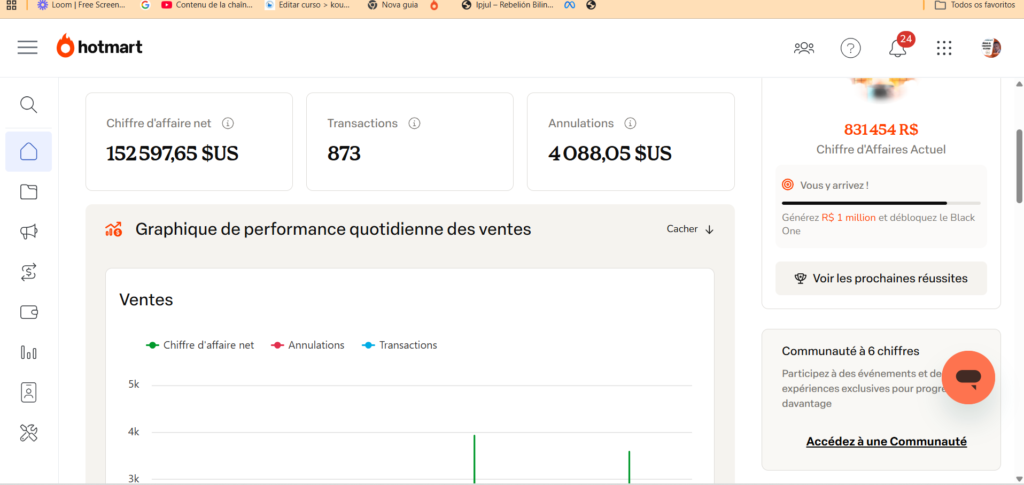This screenshot has width=1024, height=485.
Task: Click Voir les prochaines réussites button
Action: pyautogui.click(x=881, y=278)
